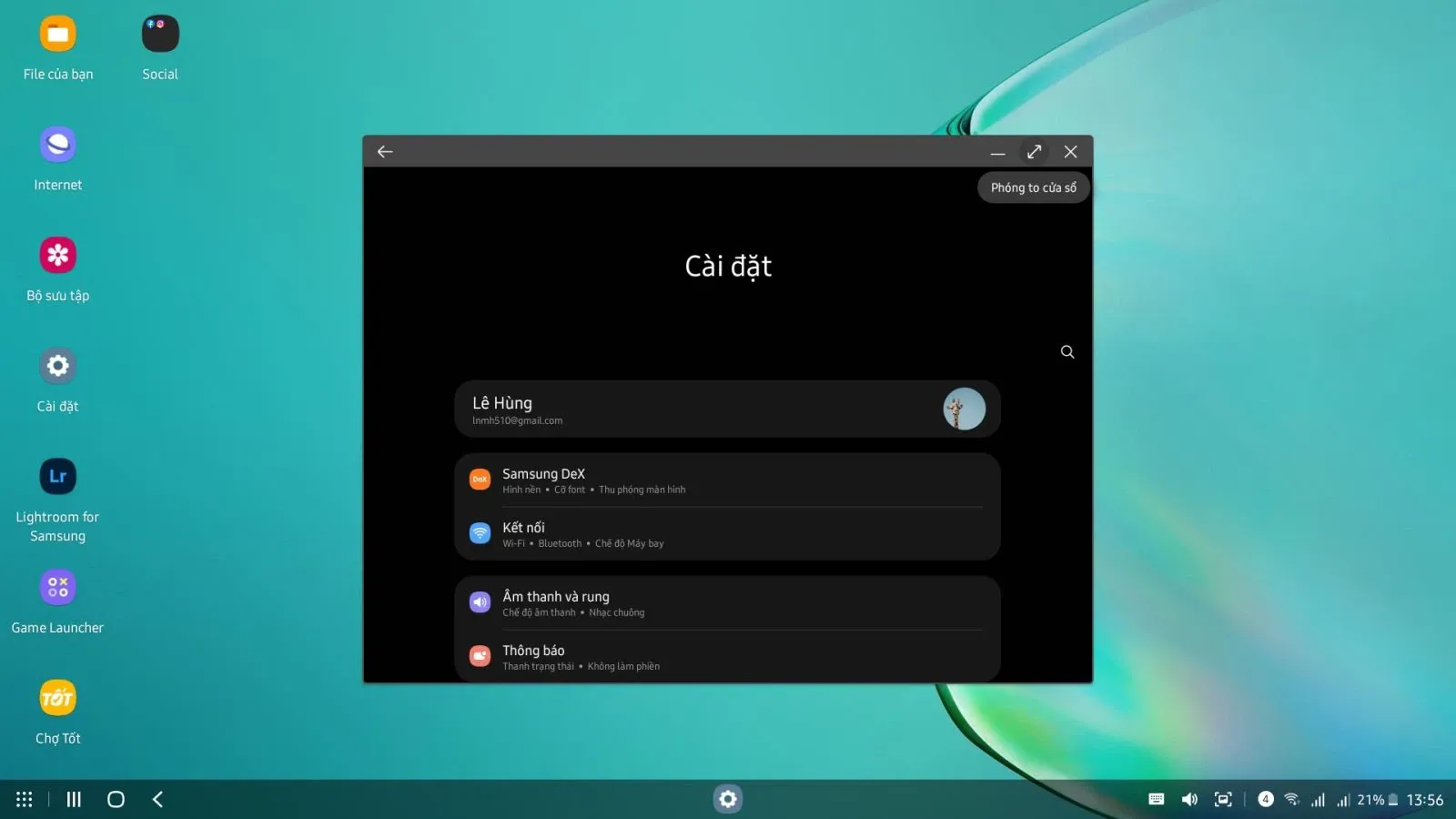The width and height of the screenshot is (1456, 819).
Task: Show recent apps from the taskbar
Action: (74, 800)
